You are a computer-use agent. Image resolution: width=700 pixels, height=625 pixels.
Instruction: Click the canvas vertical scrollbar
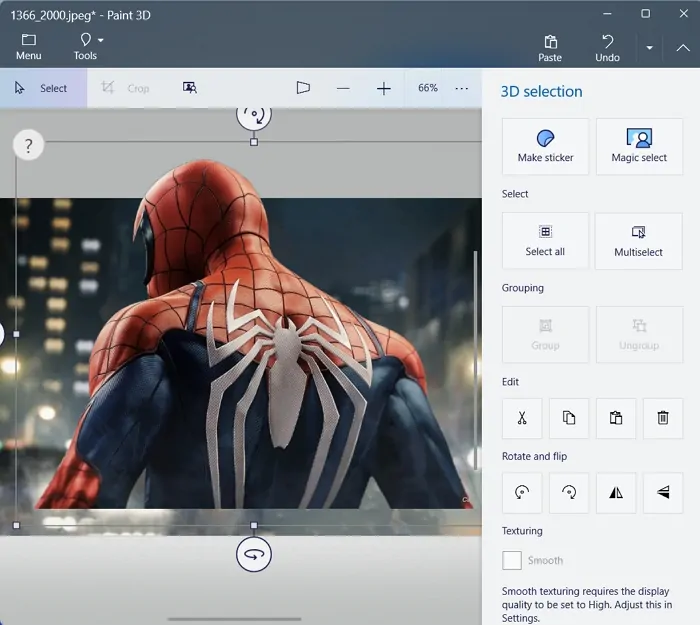pyautogui.click(x=476, y=360)
